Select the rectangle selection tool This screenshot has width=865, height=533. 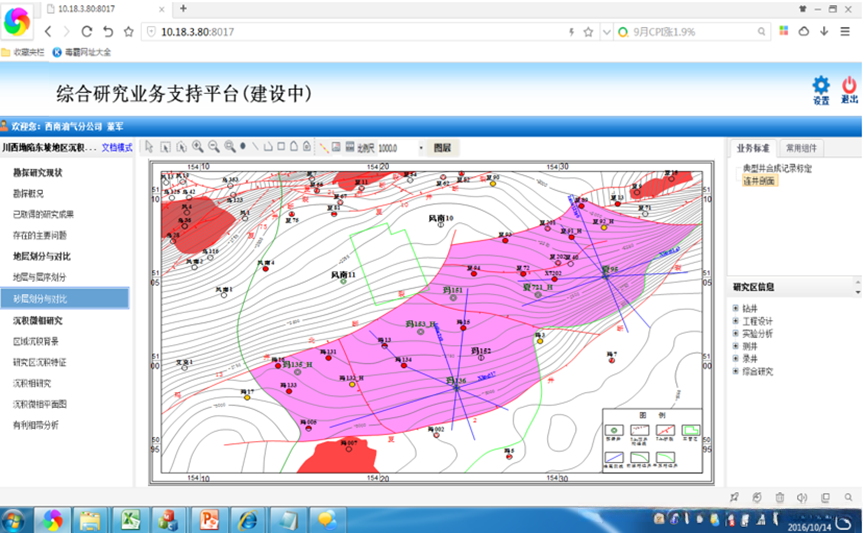click(x=165, y=147)
